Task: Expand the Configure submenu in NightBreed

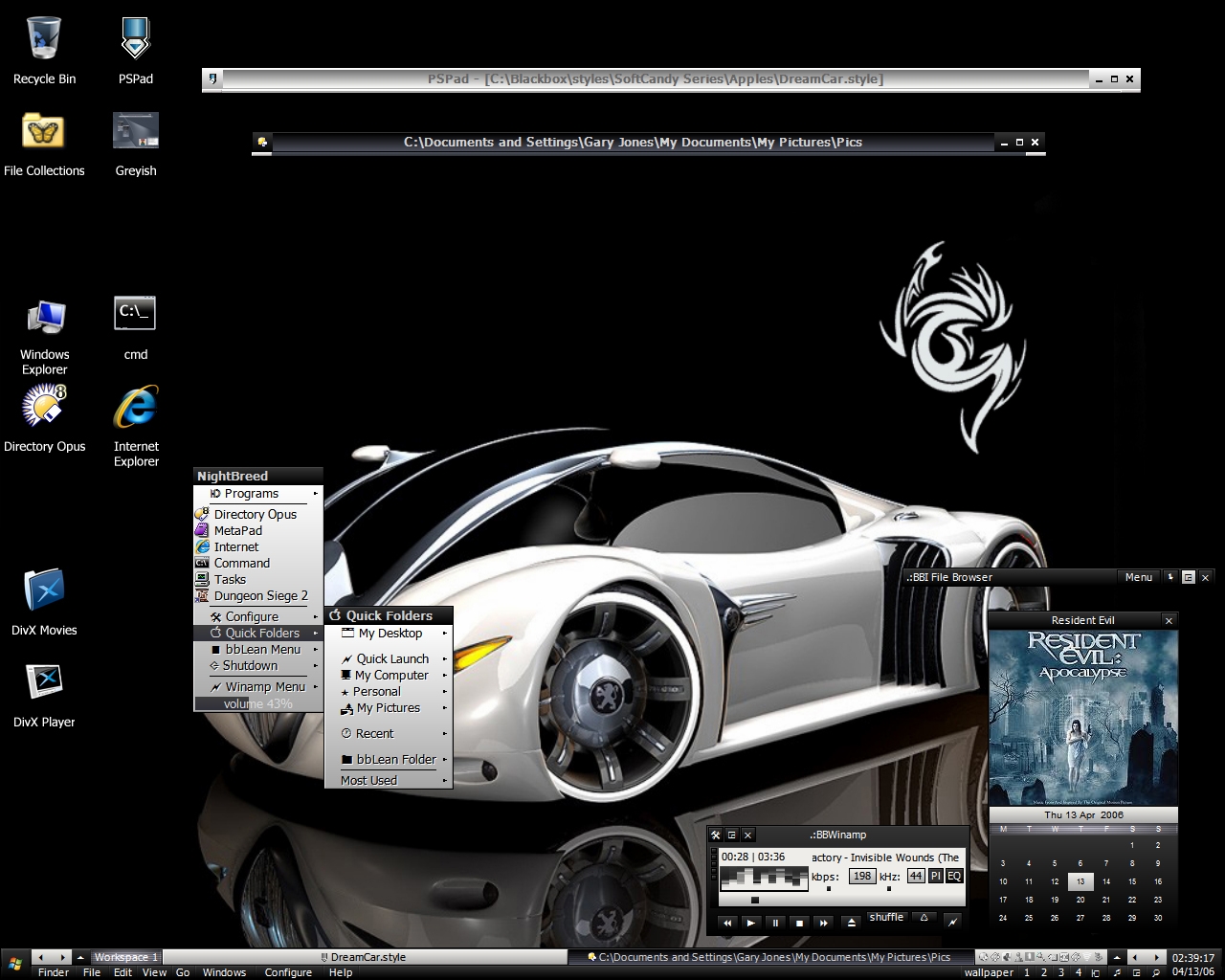Action: (258, 616)
